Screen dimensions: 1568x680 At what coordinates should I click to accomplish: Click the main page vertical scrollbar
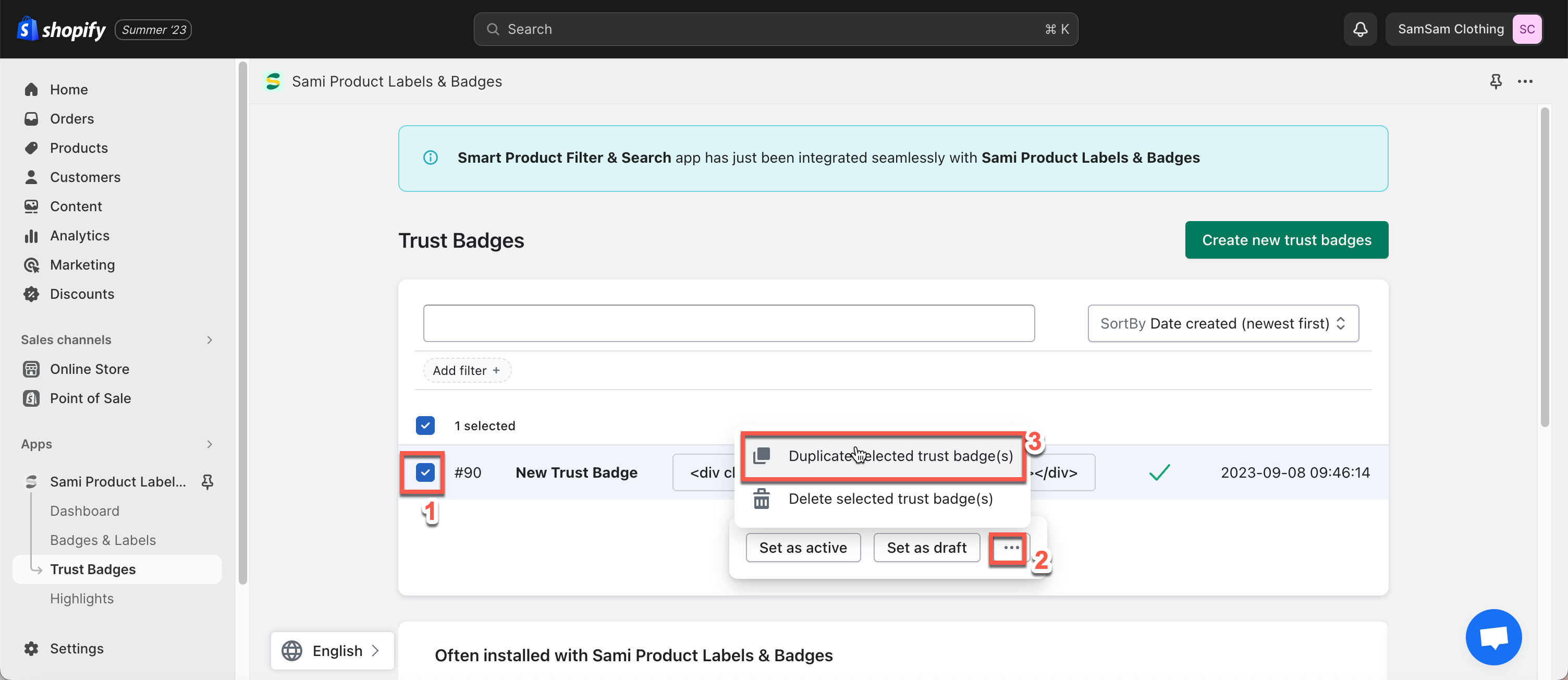click(x=1544, y=268)
